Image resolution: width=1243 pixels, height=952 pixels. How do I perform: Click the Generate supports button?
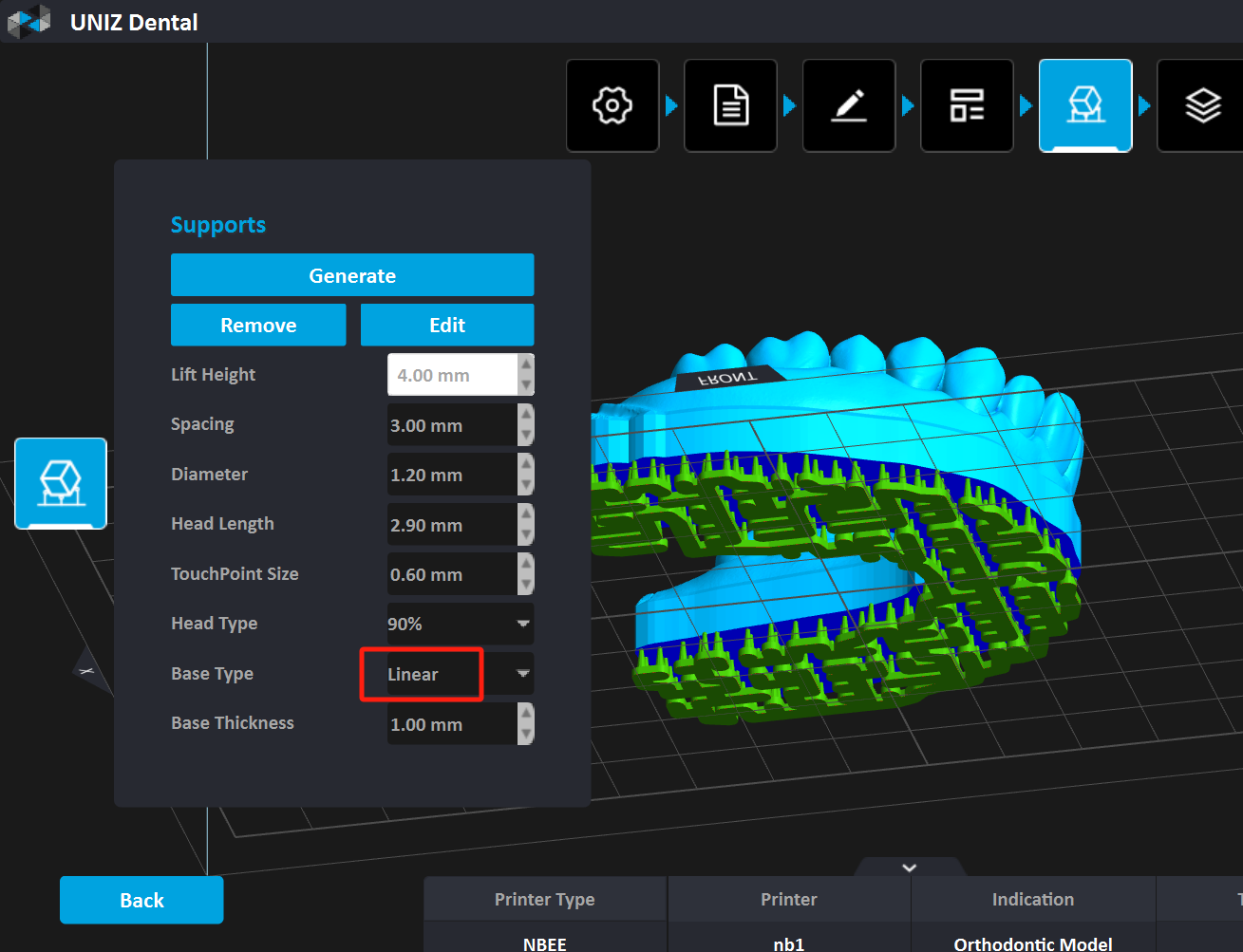(x=352, y=275)
